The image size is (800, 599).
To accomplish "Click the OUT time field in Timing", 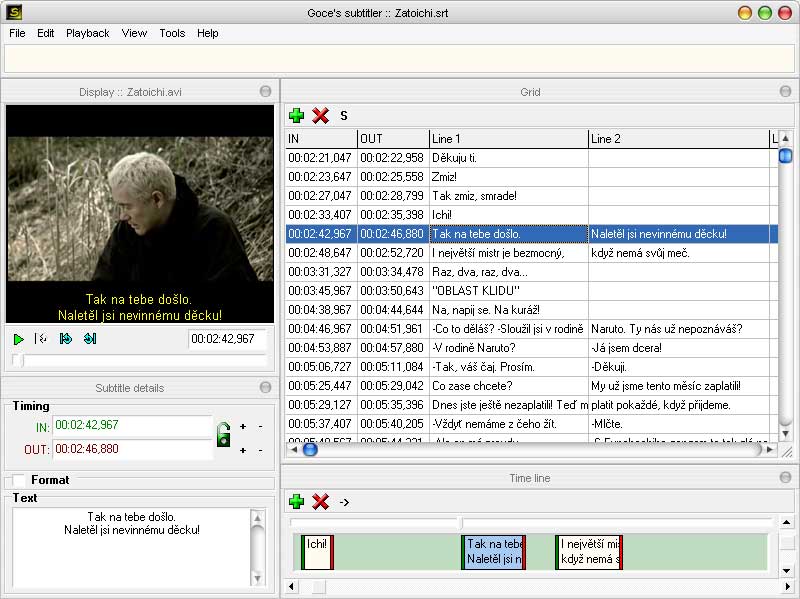I will click(132, 450).
